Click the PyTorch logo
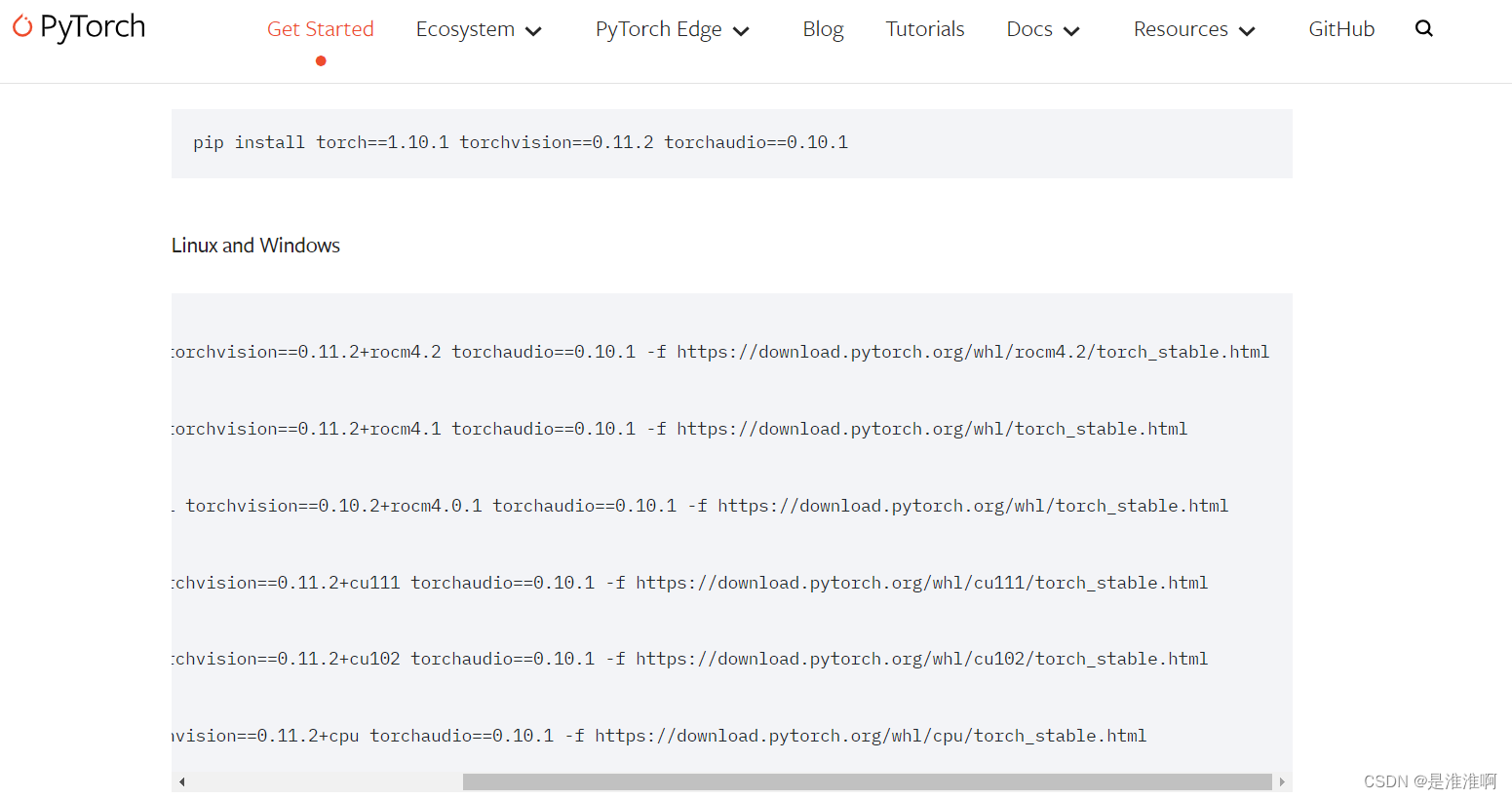Image resolution: width=1512 pixels, height=799 pixels. pyautogui.click(x=78, y=27)
